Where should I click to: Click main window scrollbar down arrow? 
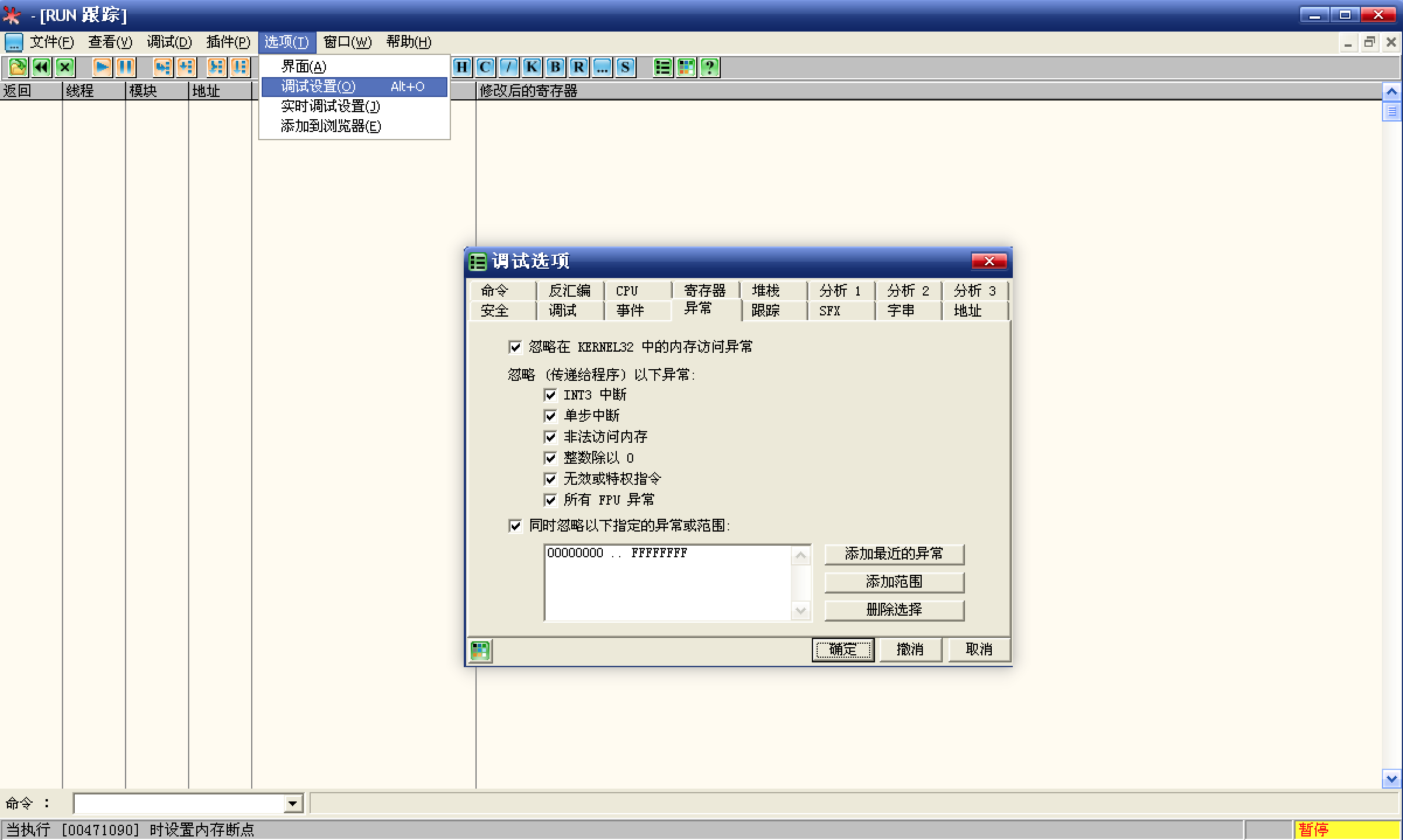click(x=1391, y=779)
